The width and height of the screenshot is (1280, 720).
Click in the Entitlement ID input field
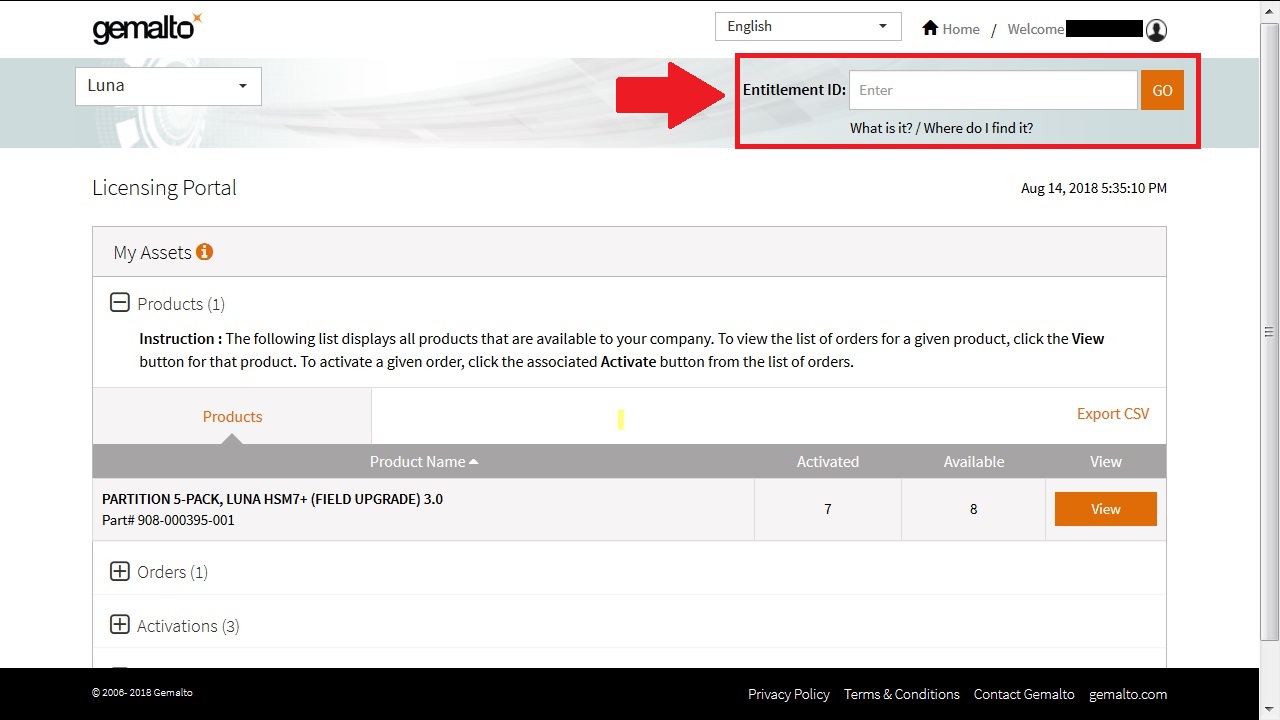tap(992, 90)
